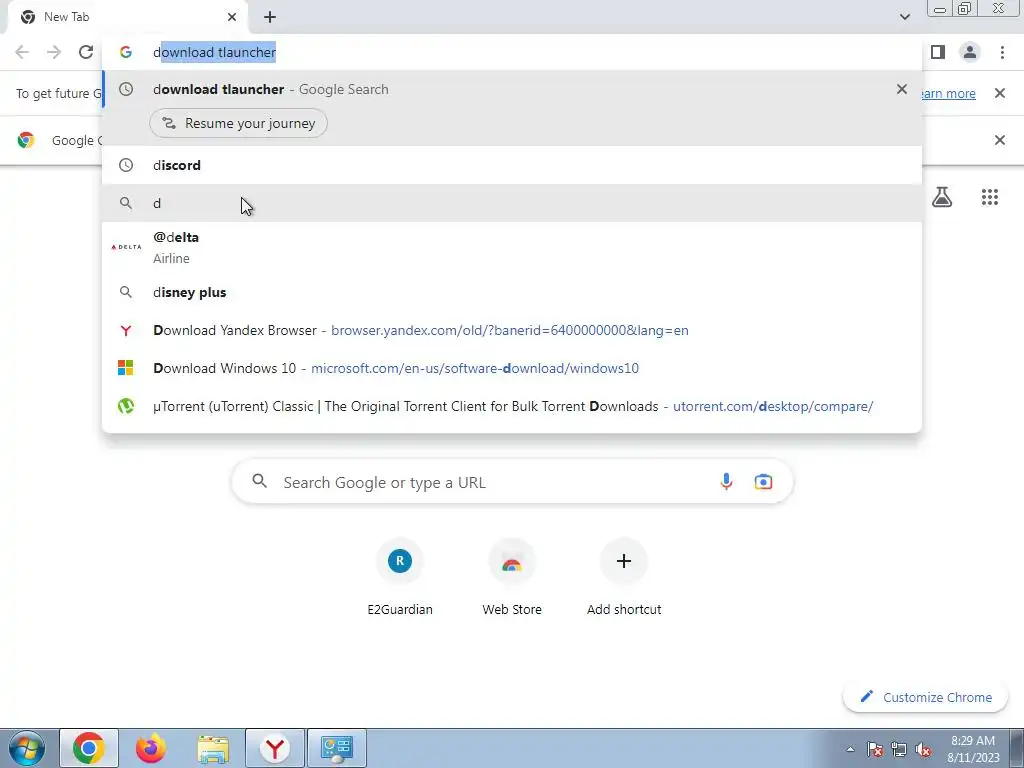Image resolution: width=1024 pixels, height=768 pixels.
Task: Choose the disney plus suggestion
Action: pos(512,293)
